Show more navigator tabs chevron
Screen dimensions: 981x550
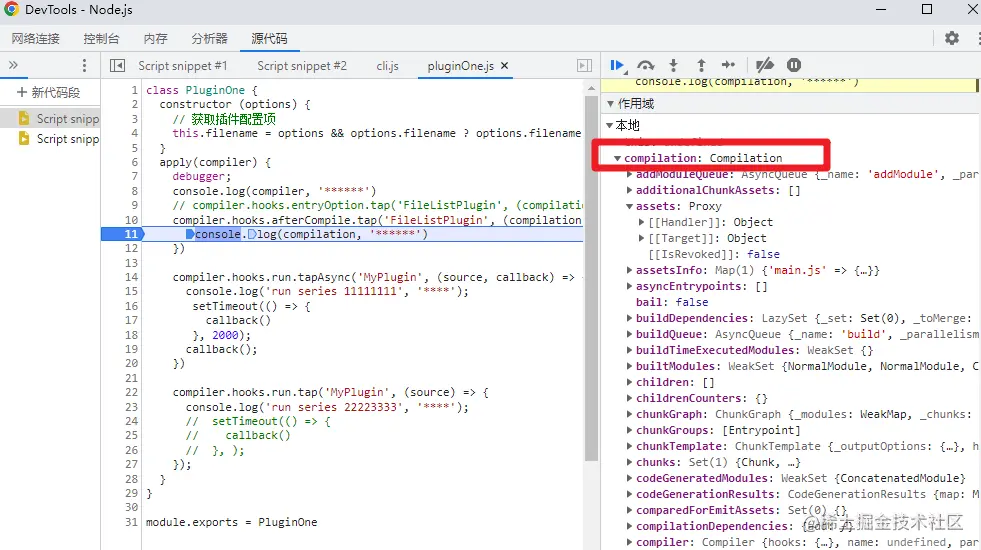(x=13, y=65)
